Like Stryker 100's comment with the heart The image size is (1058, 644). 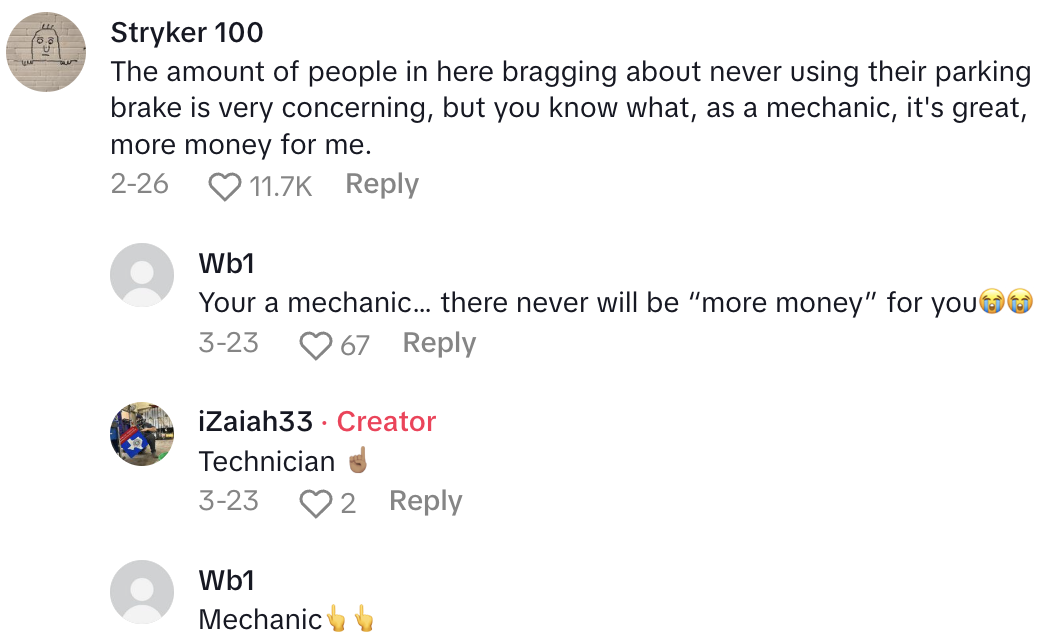pyautogui.click(x=224, y=186)
